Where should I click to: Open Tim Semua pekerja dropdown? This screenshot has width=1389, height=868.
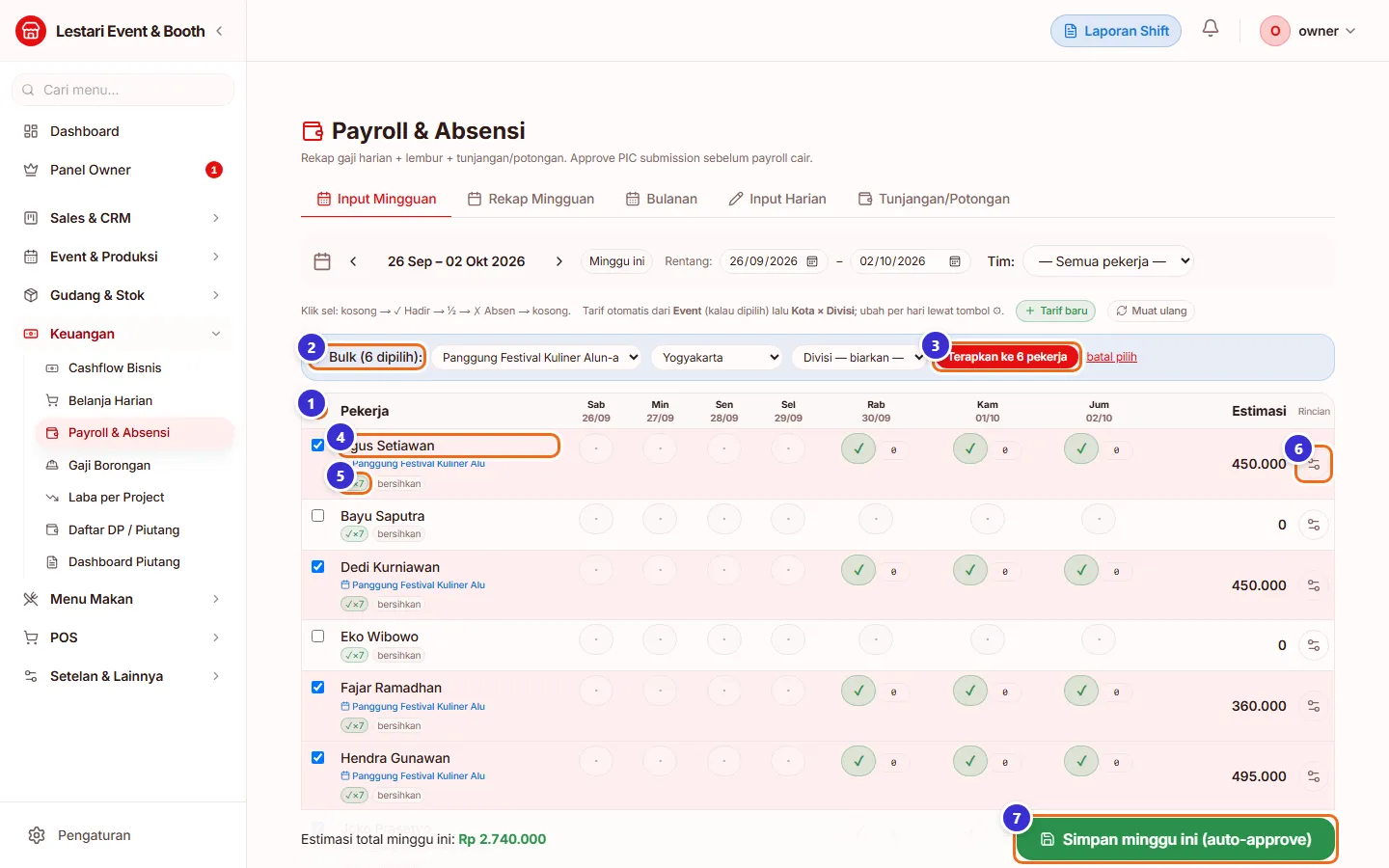tap(1109, 261)
